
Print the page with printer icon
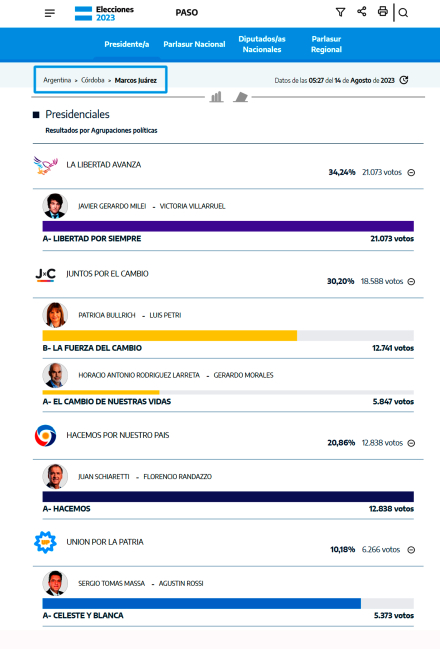click(383, 11)
